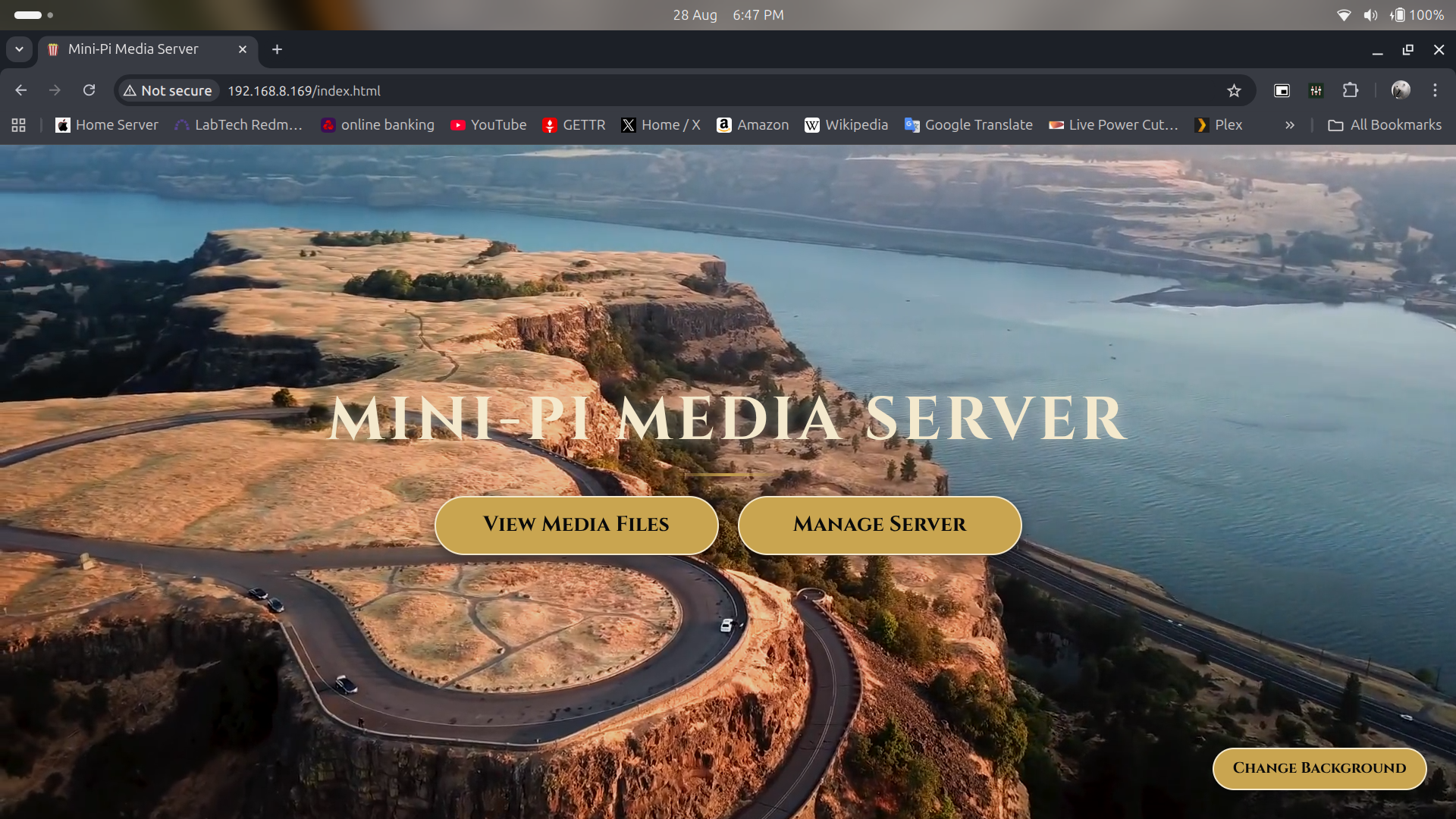Image resolution: width=1456 pixels, height=819 pixels.
Task: Open the Extensions puzzle icon
Action: click(1350, 90)
